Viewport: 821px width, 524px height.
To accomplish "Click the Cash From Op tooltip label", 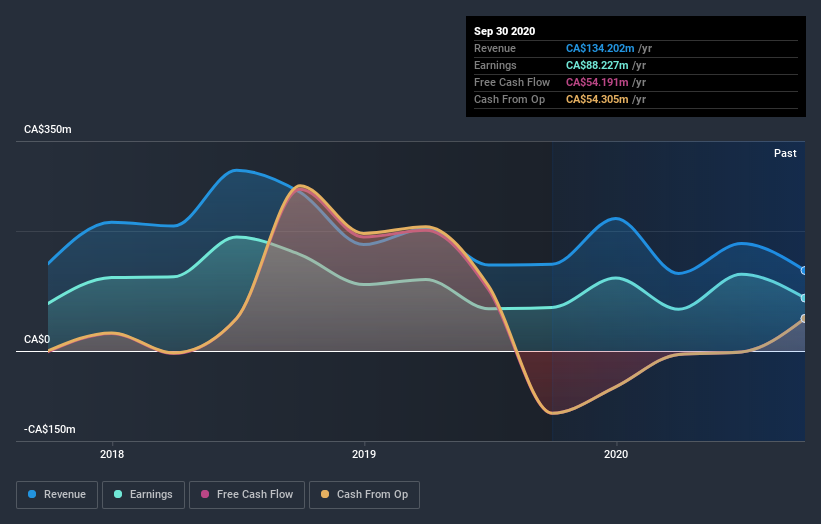I will click(x=509, y=99).
